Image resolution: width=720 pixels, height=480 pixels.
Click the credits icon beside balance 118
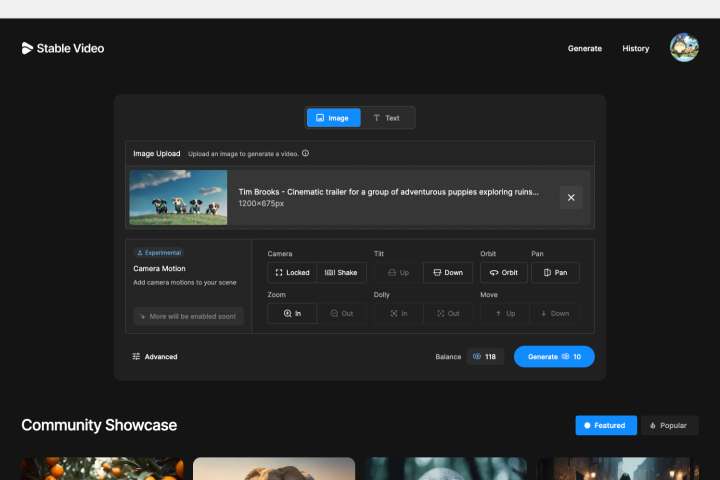click(477, 356)
